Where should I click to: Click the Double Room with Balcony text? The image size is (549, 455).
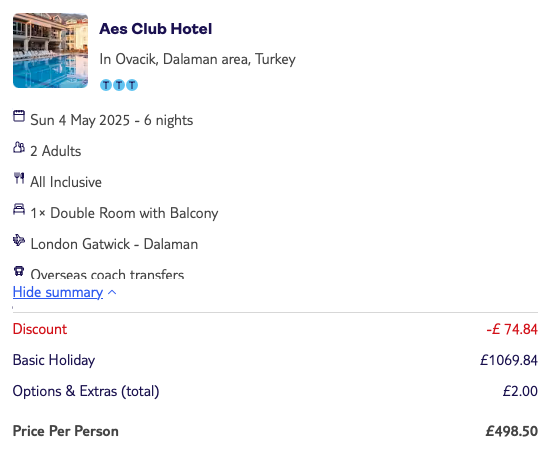pos(134,213)
